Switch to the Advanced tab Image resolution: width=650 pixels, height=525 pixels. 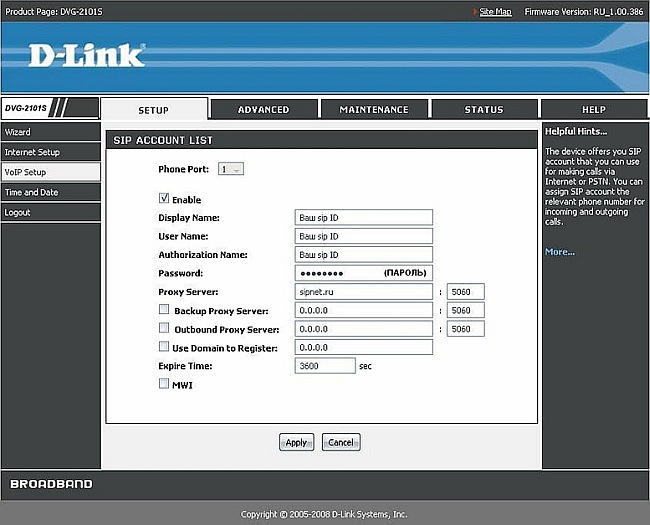(x=264, y=109)
